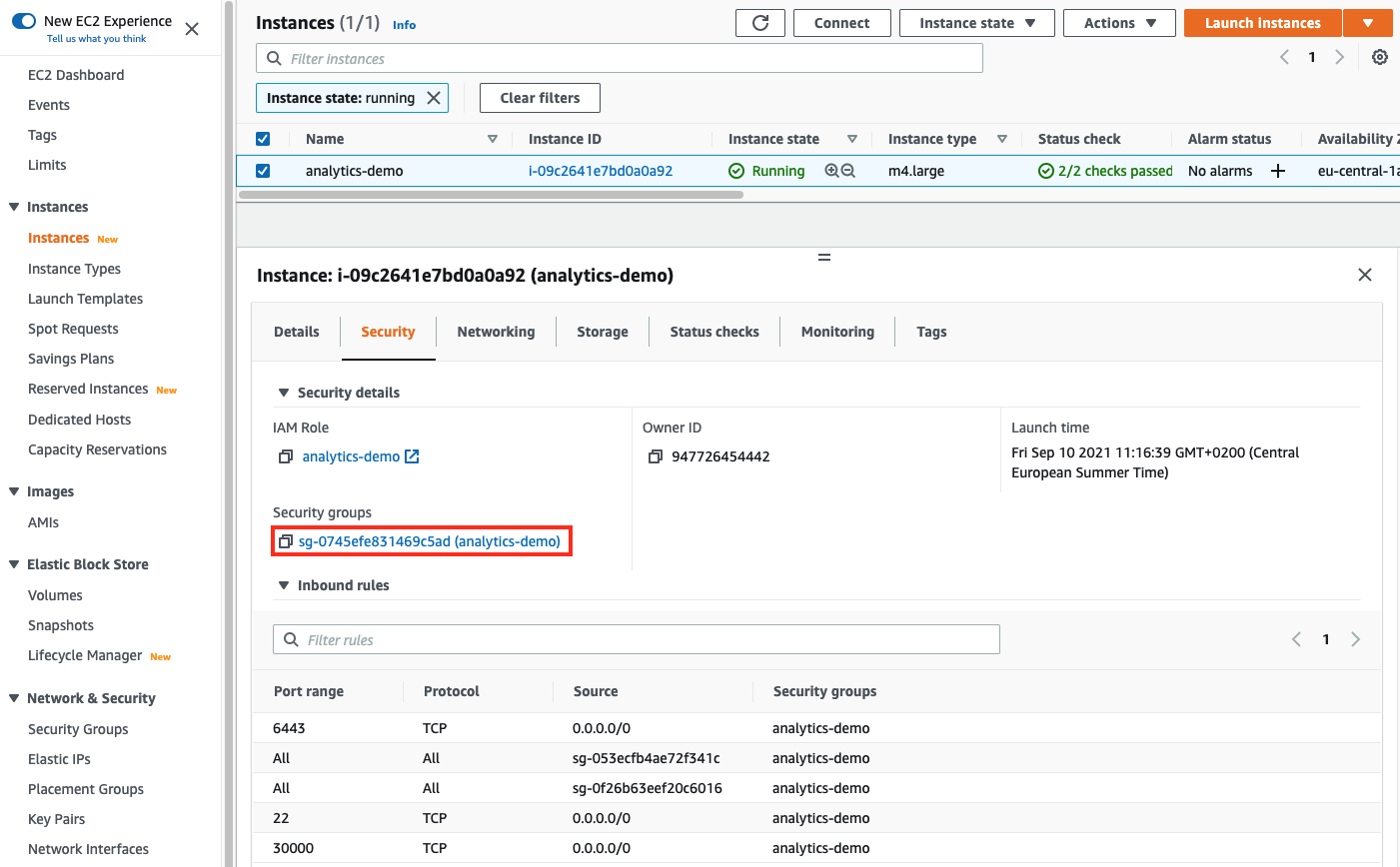Collapse the Inbound rules section

point(284,585)
